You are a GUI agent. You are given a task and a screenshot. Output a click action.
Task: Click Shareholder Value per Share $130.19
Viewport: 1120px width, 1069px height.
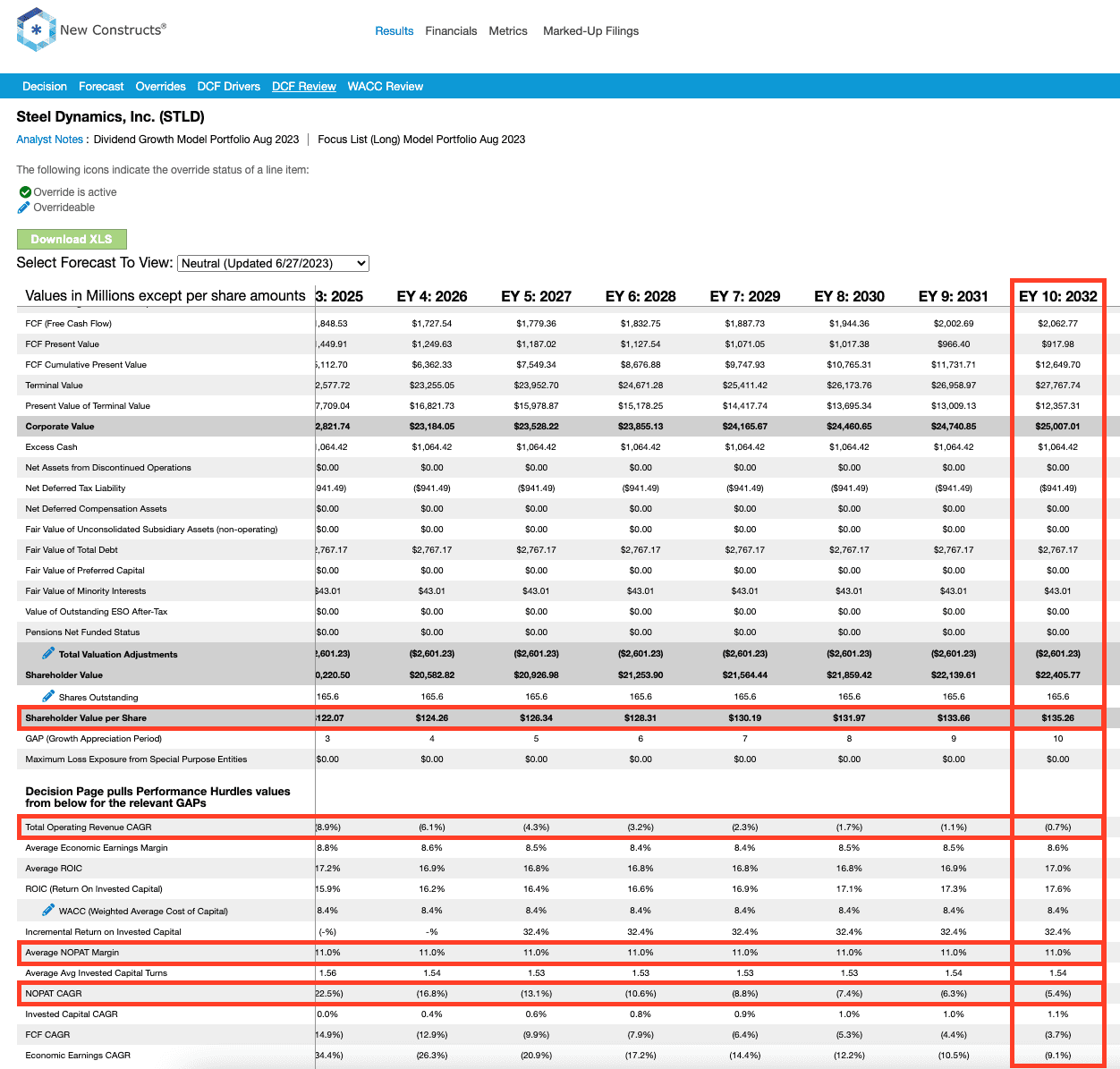coord(745,718)
